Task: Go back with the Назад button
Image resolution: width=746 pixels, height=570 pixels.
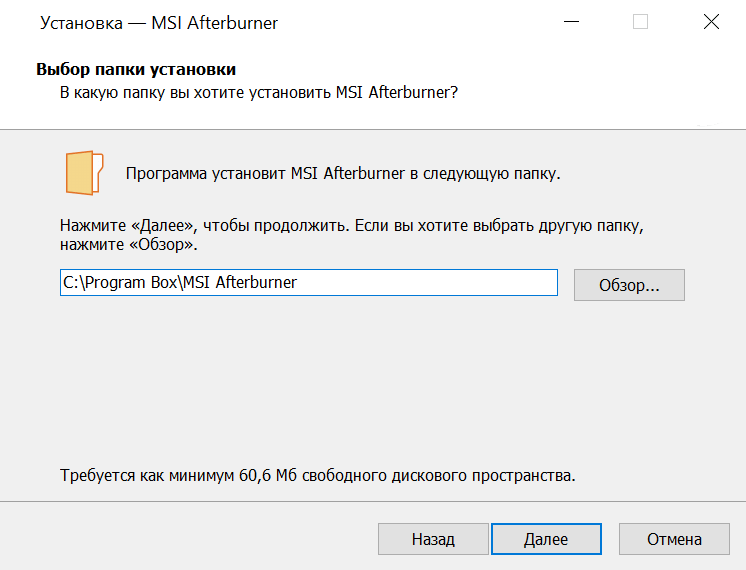Action: (x=433, y=539)
